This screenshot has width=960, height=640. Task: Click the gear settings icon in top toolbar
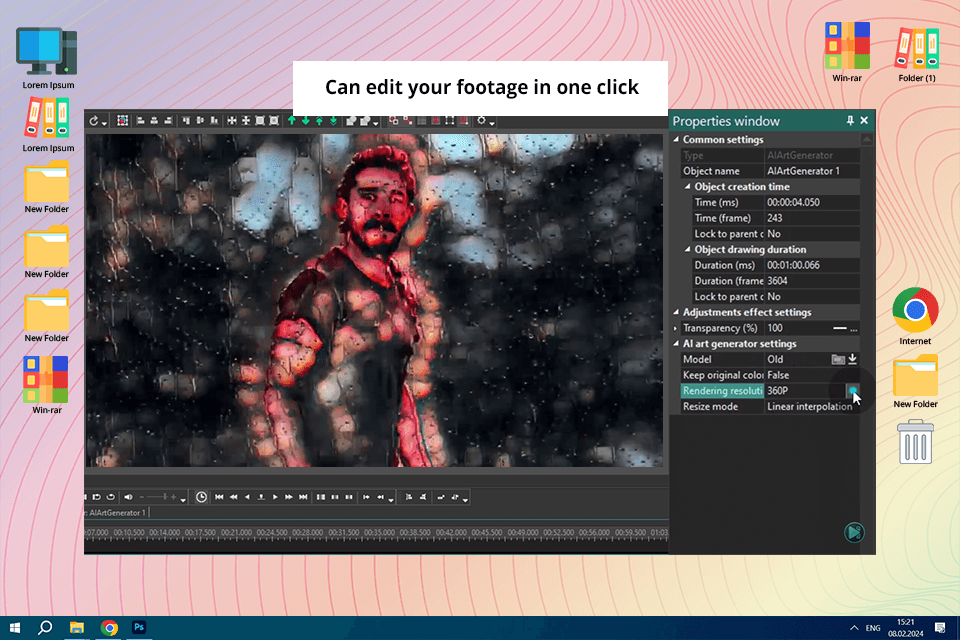pyautogui.click(x=481, y=120)
